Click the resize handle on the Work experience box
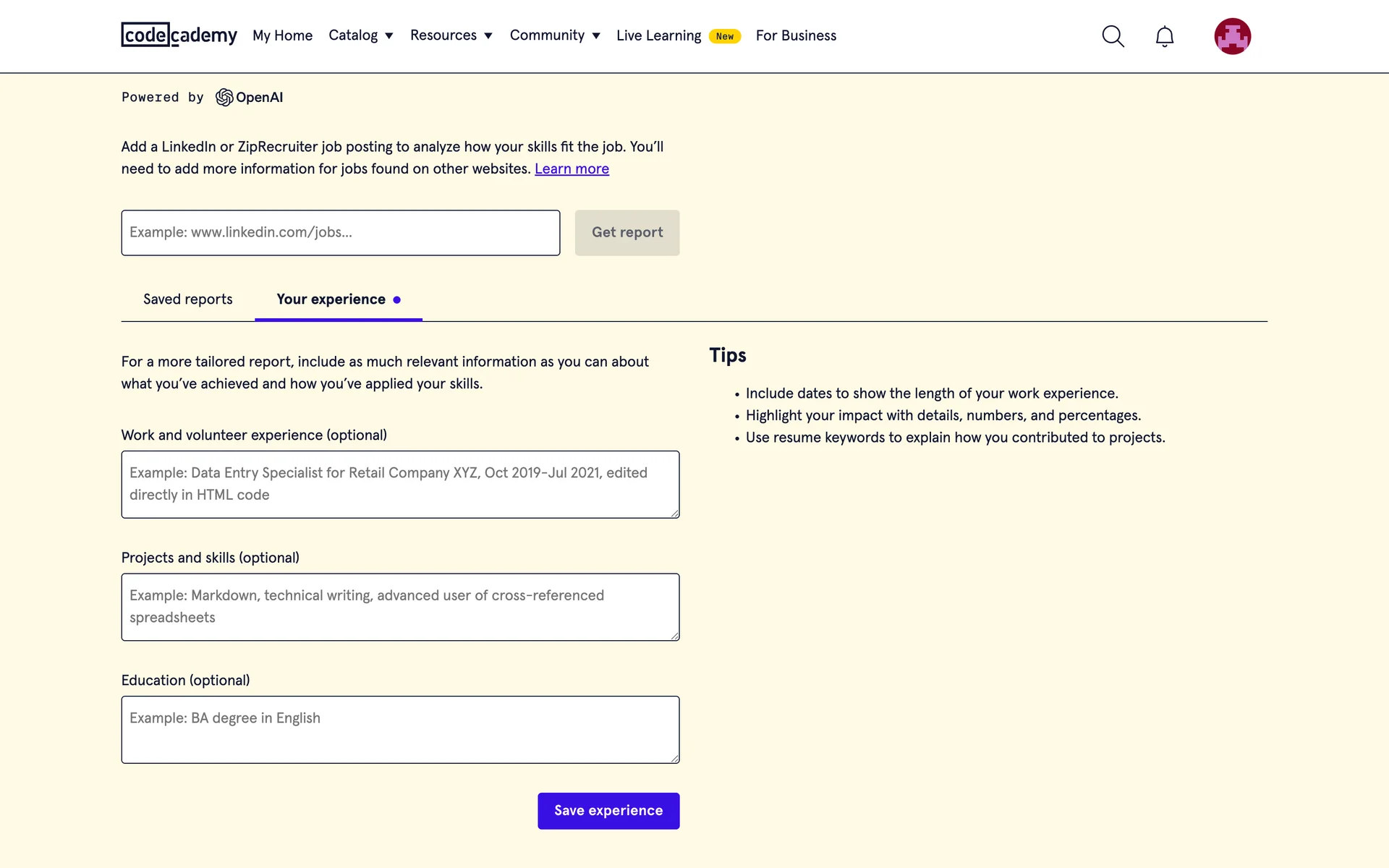Image resolution: width=1389 pixels, height=868 pixels. (674, 513)
